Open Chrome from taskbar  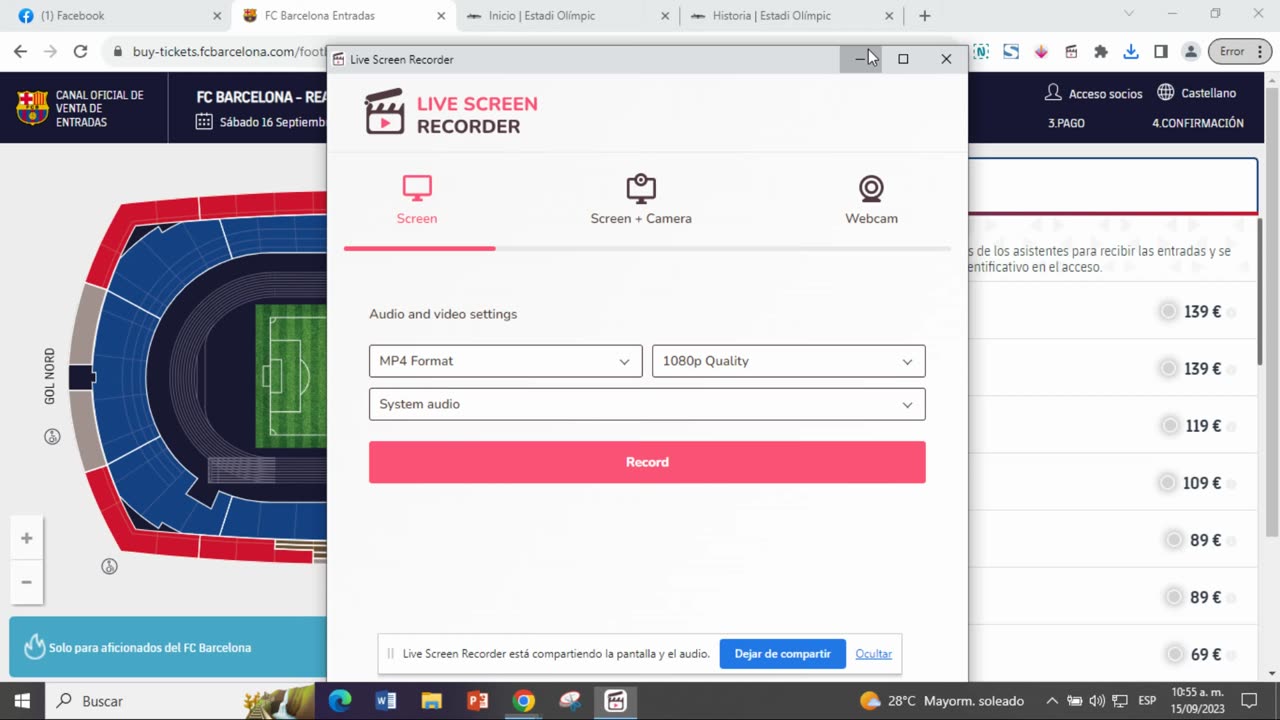[x=524, y=701]
